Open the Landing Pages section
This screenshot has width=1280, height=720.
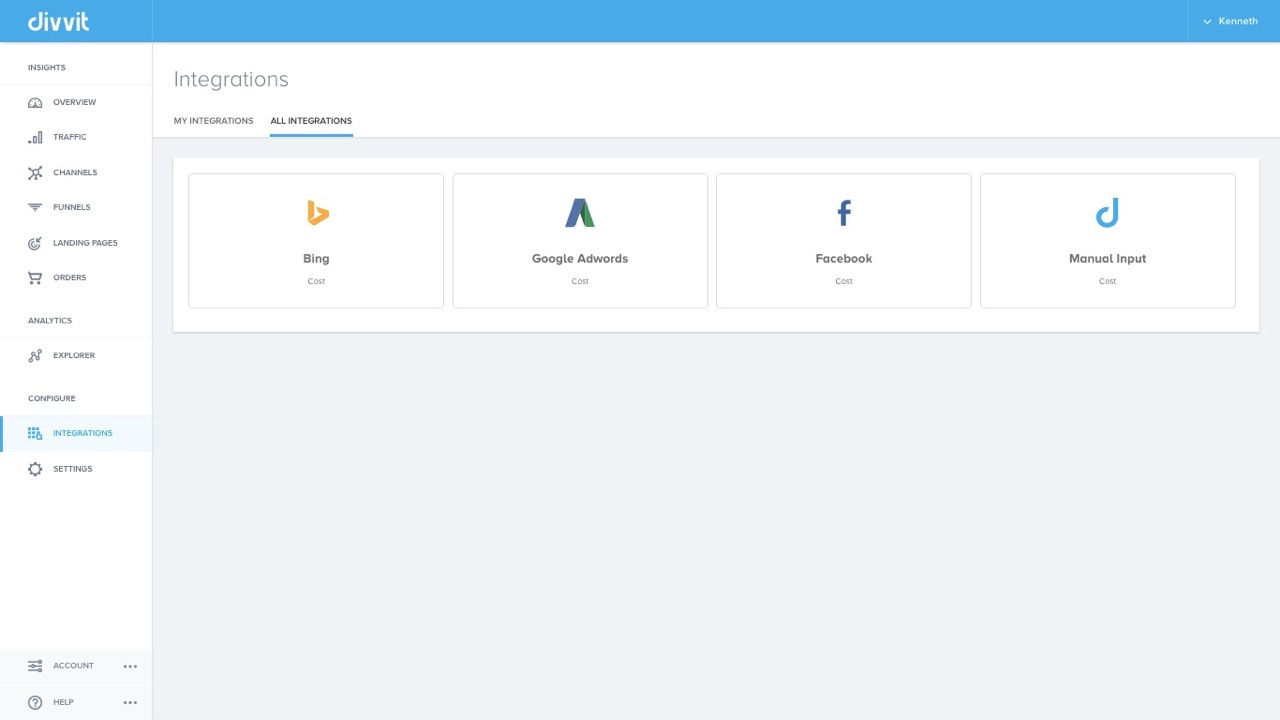(x=85, y=243)
